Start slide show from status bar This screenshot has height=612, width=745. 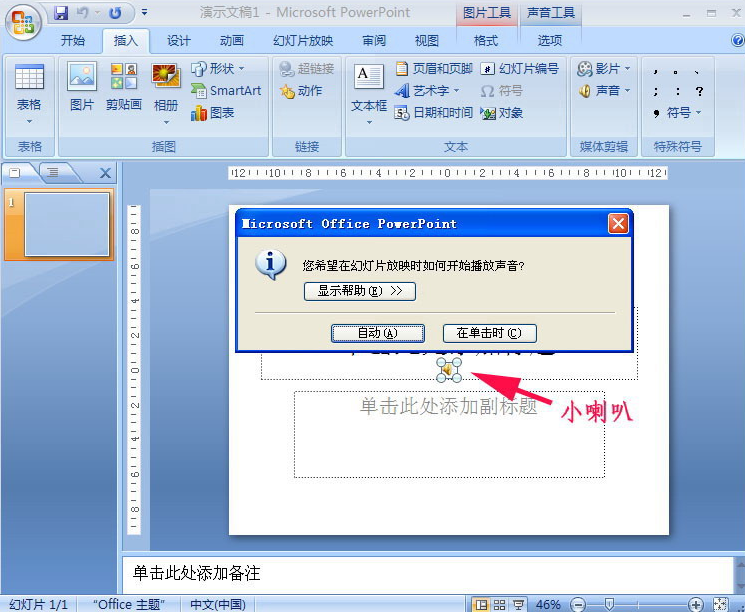tap(518, 604)
